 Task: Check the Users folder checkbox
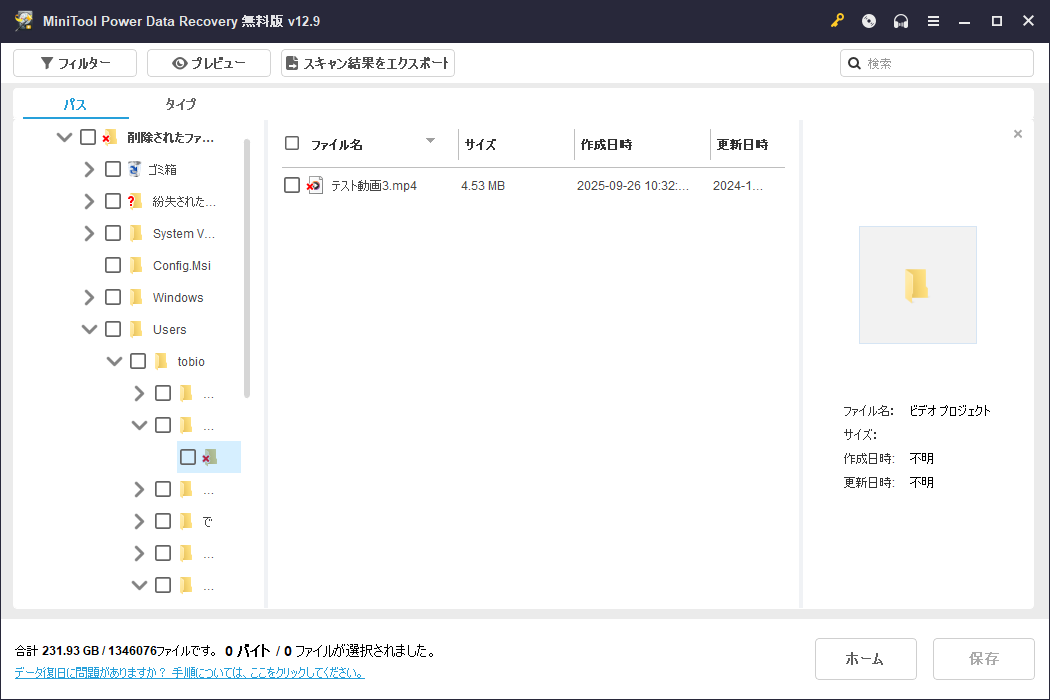[x=112, y=329]
